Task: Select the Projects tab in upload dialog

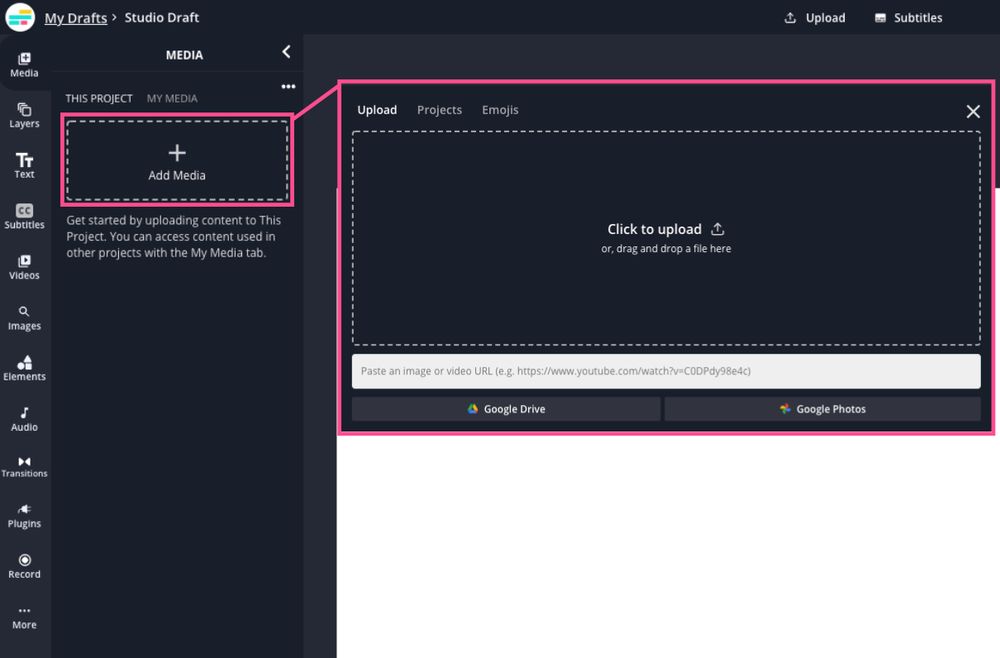Action: pos(439,110)
